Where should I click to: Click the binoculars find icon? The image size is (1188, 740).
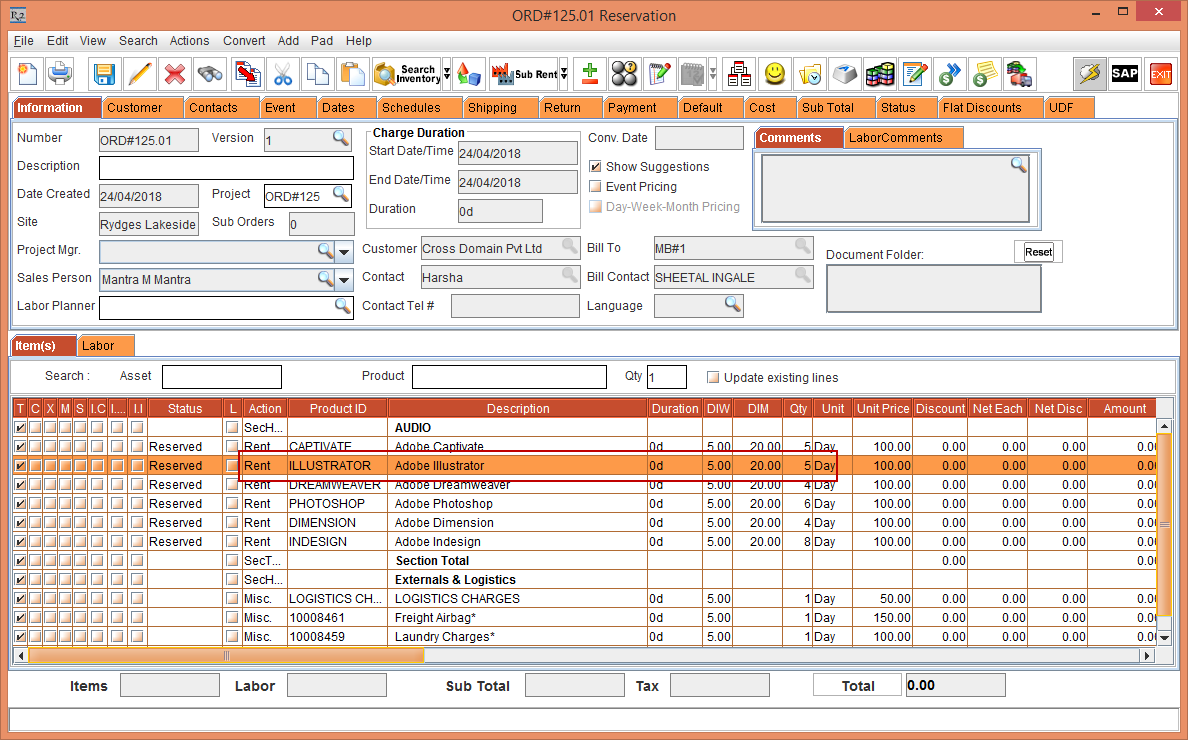click(210, 74)
